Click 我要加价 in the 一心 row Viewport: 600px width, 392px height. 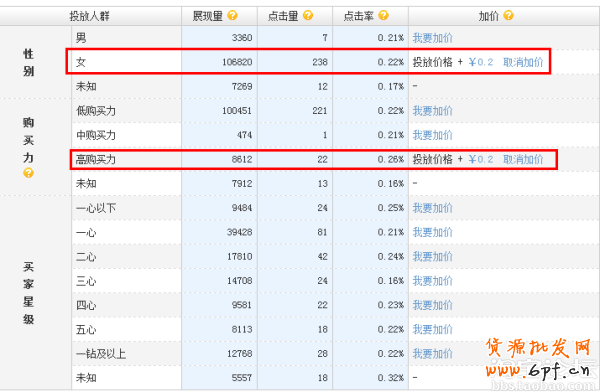tap(432, 232)
